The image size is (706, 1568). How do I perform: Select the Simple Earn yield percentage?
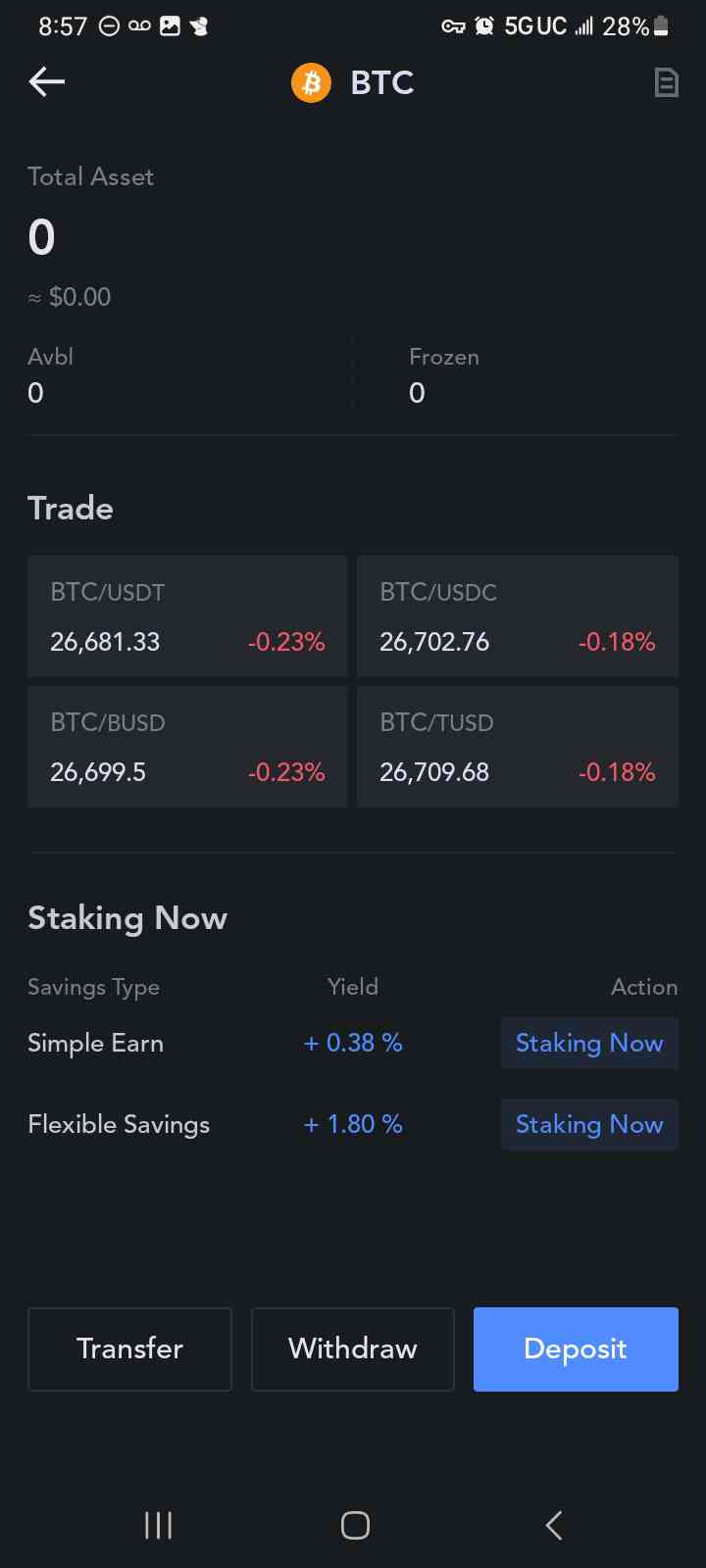(353, 1043)
